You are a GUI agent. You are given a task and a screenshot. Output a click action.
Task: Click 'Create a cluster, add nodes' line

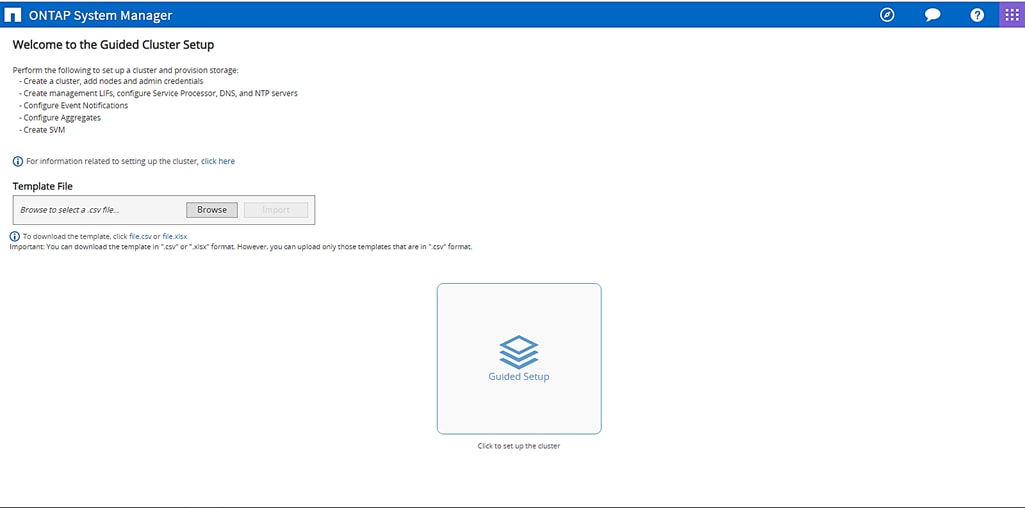(x=111, y=81)
